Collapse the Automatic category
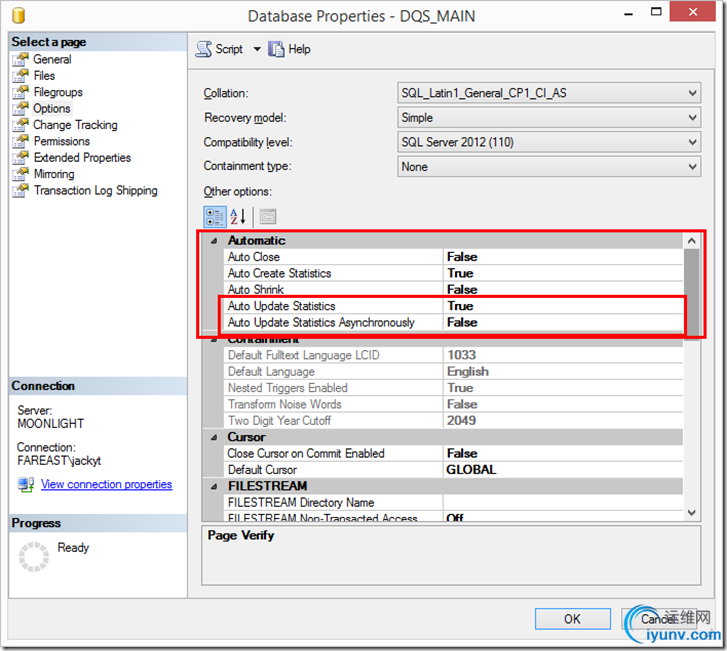This screenshot has height=651, width=727. coord(214,241)
